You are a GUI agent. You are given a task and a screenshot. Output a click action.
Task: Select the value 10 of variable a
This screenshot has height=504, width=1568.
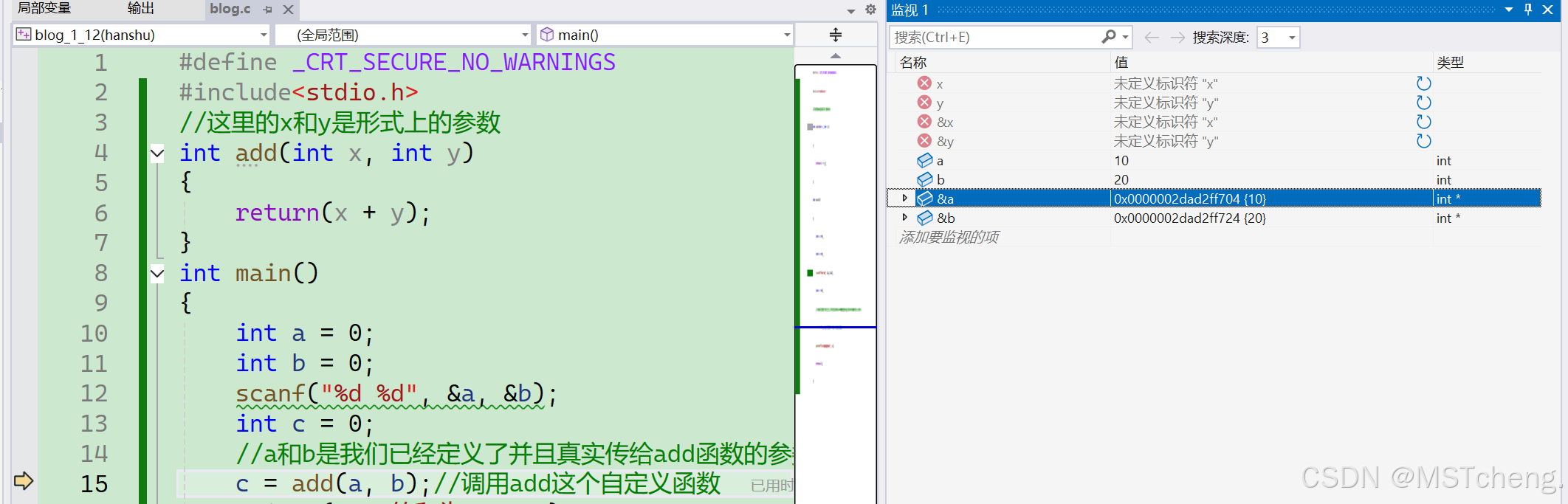coord(1121,161)
